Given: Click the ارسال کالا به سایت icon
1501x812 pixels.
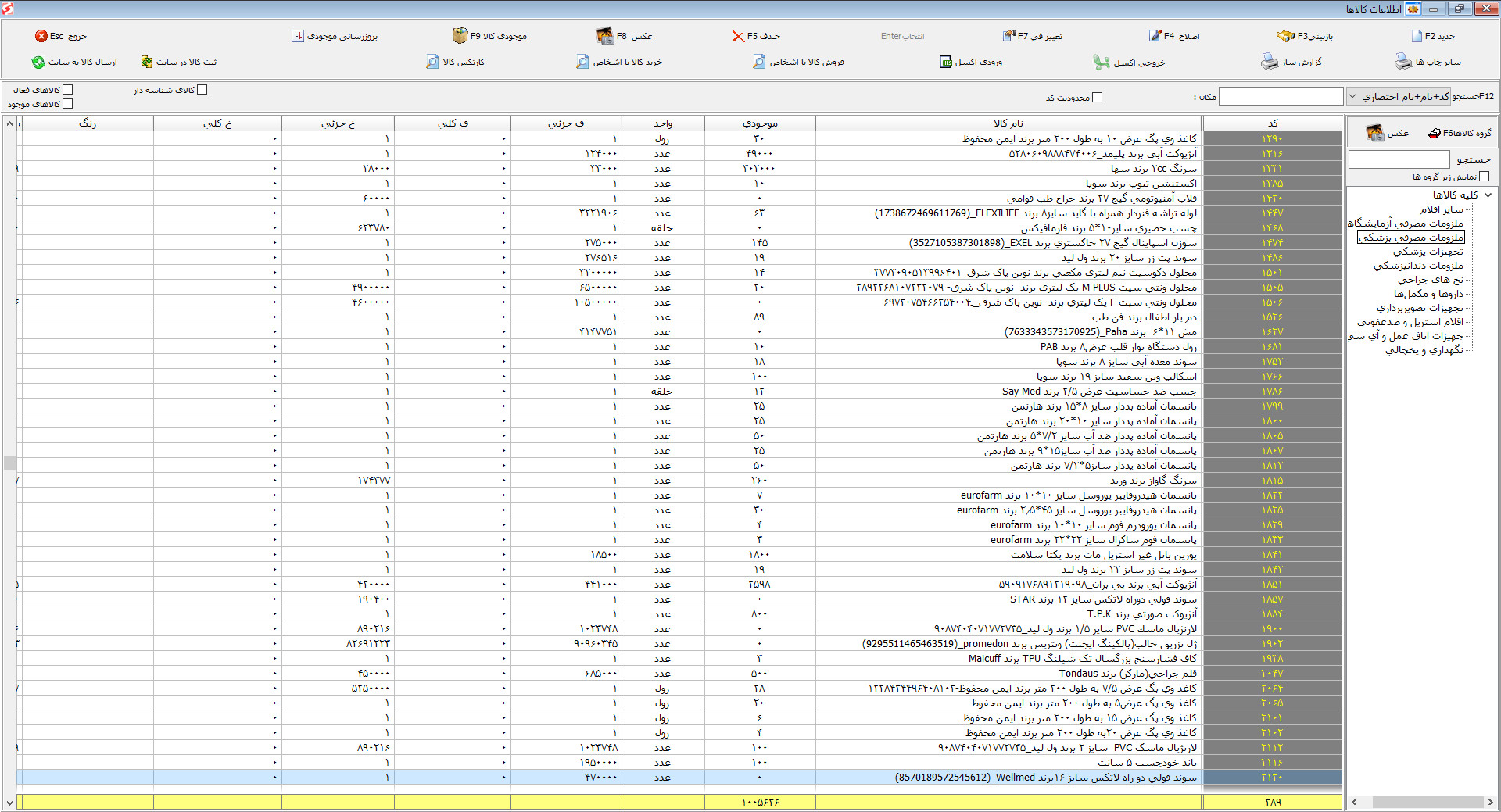Looking at the screenshot, I should pos(38,62).
